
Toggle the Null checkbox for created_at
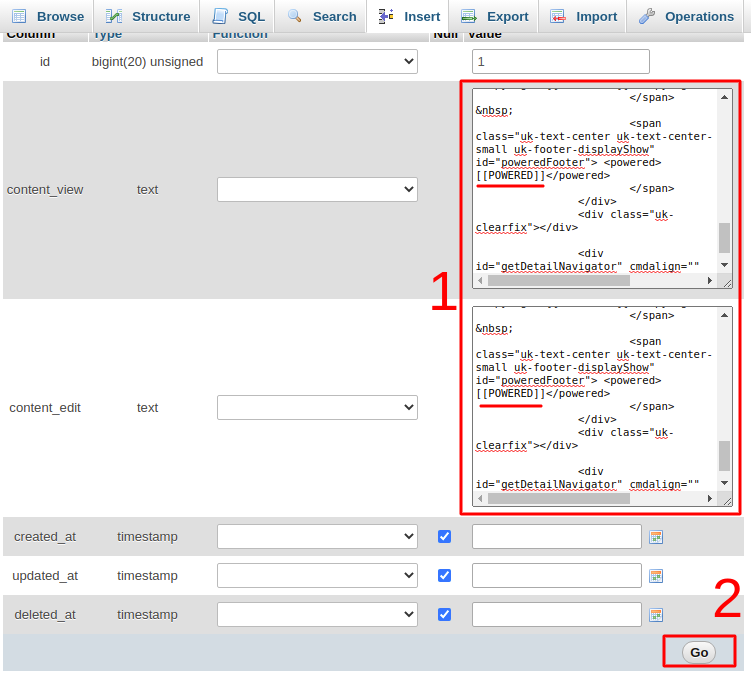click(x=444, y=537)
